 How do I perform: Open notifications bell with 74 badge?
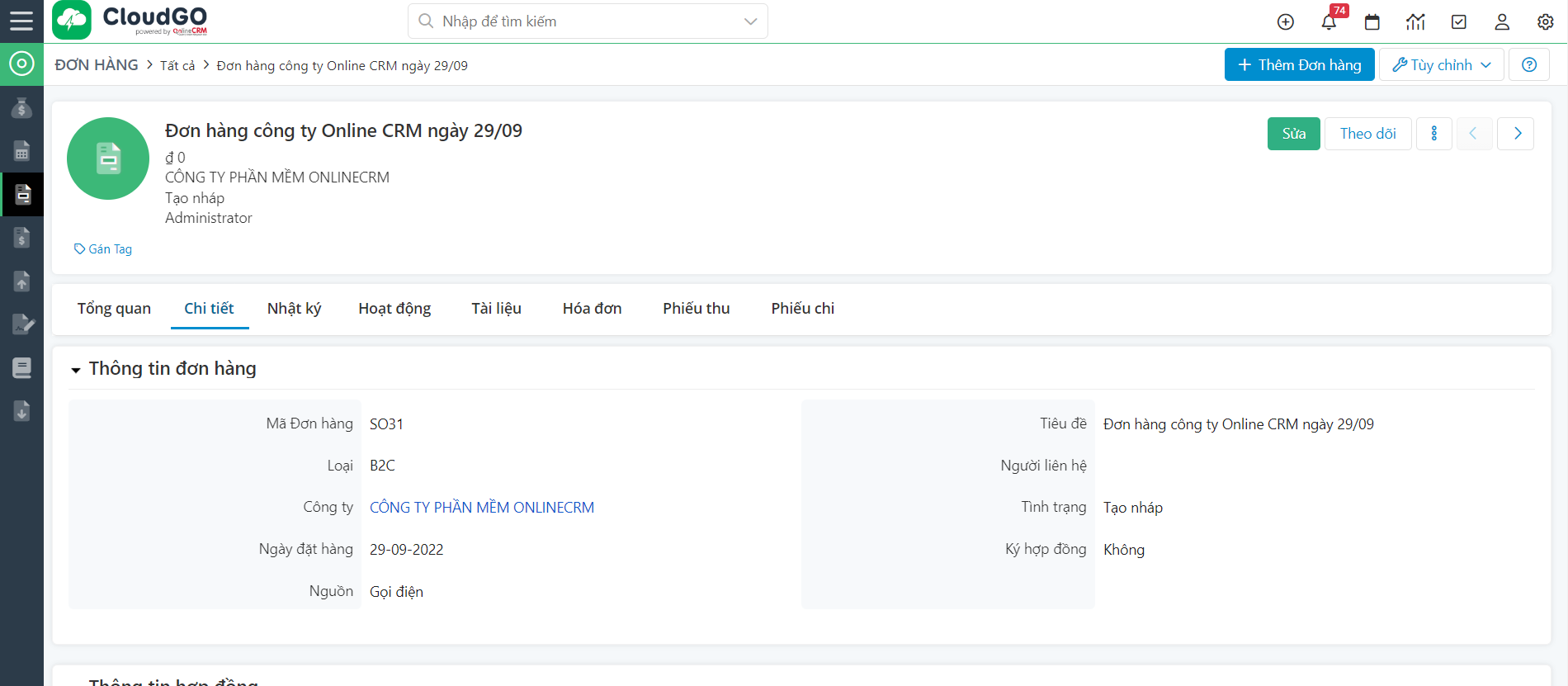(1329, 21)
